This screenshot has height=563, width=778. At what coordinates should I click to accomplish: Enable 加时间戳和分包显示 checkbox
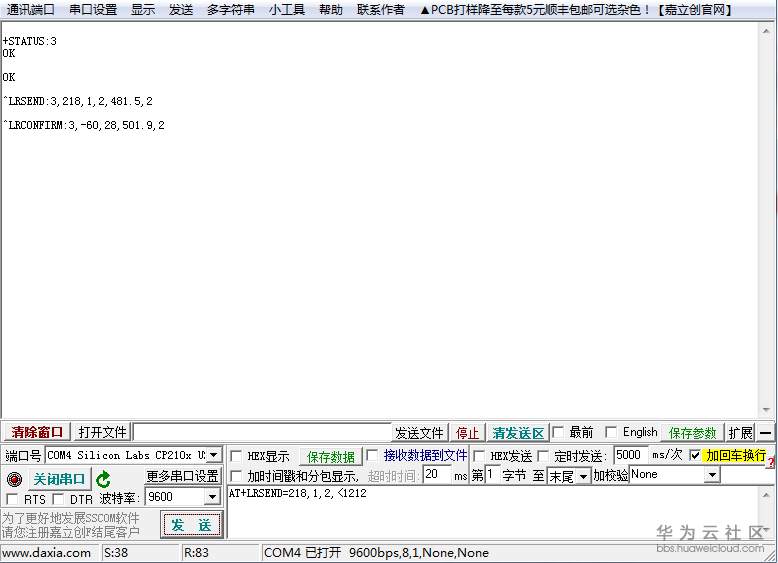(236, 476)
